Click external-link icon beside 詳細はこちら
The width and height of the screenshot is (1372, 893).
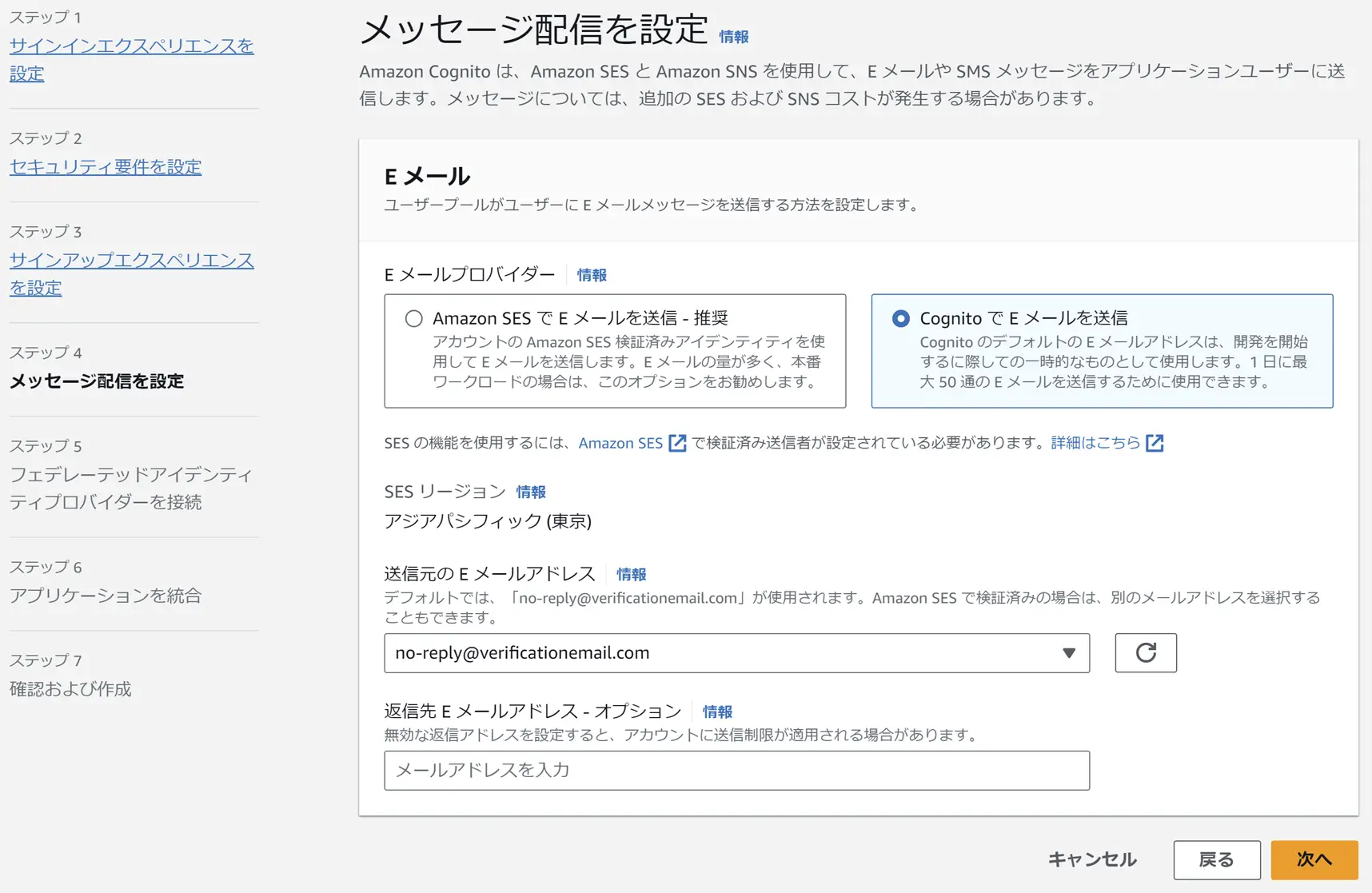(x=1155, y=443)
